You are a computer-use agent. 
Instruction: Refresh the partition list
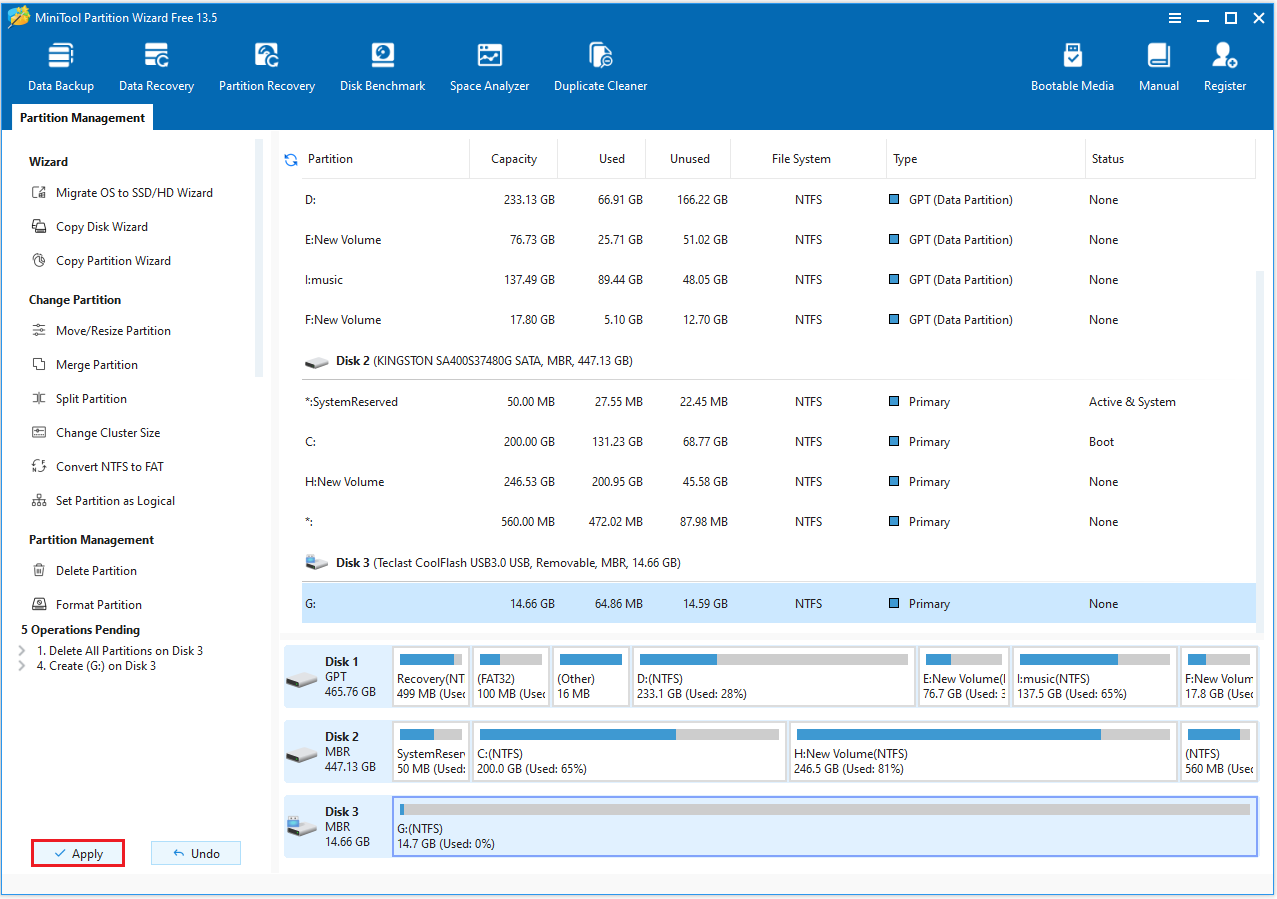pos(290,158)
